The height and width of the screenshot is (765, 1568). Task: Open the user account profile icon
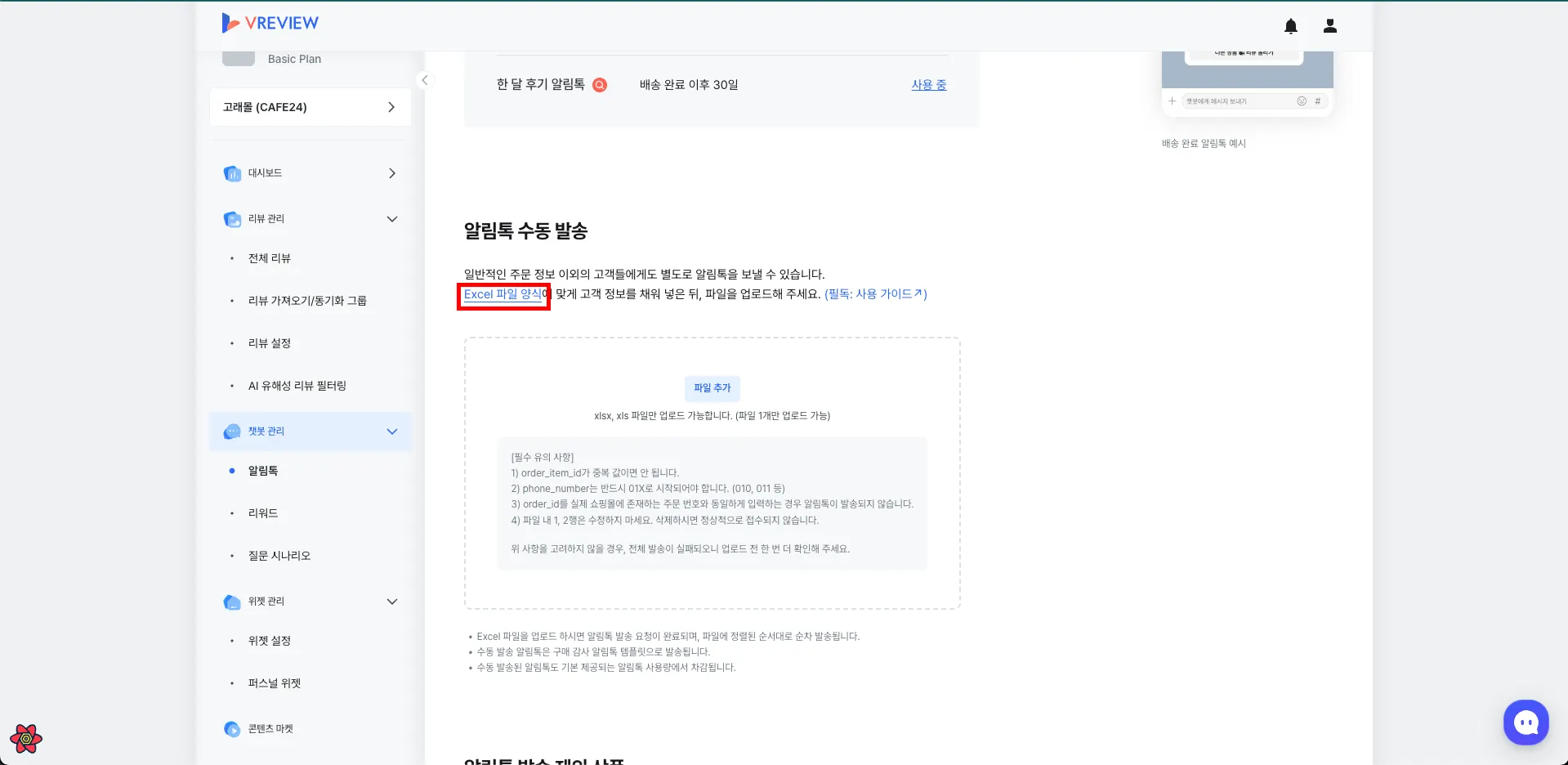click(1330, 26)
